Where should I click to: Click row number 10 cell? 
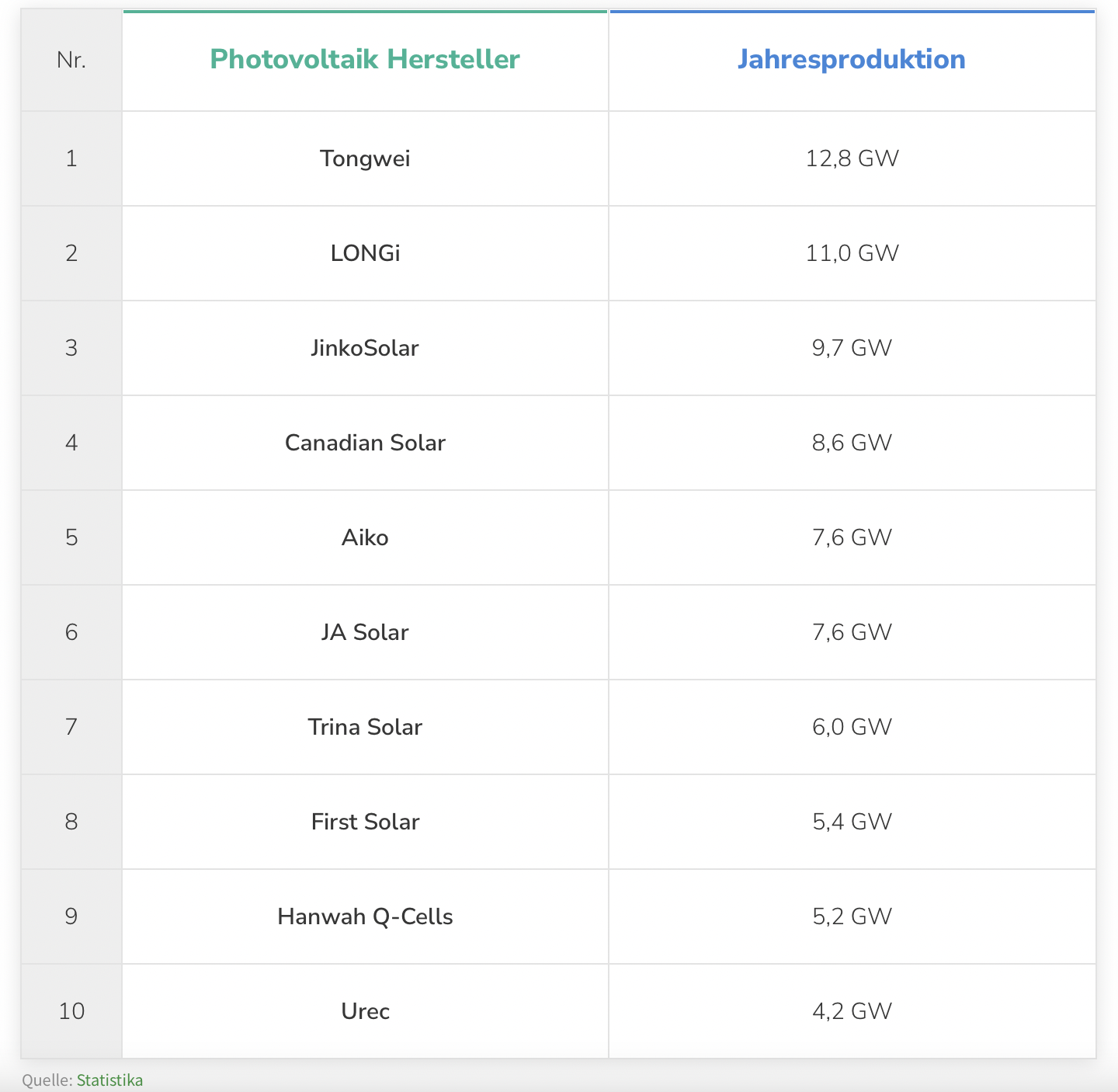(x=71, y=1011)
